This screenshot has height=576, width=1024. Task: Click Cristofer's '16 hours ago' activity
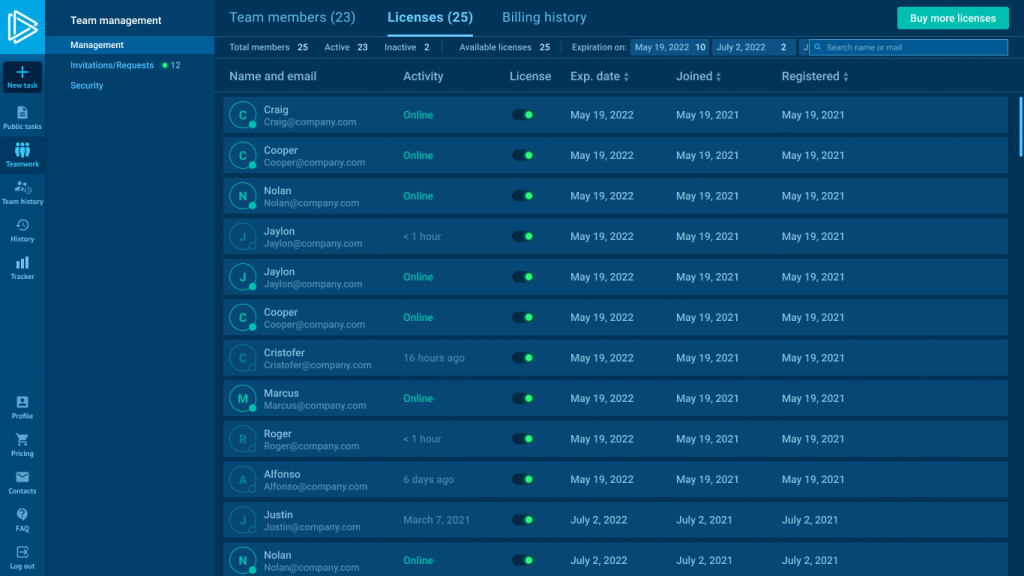[434, 358]
